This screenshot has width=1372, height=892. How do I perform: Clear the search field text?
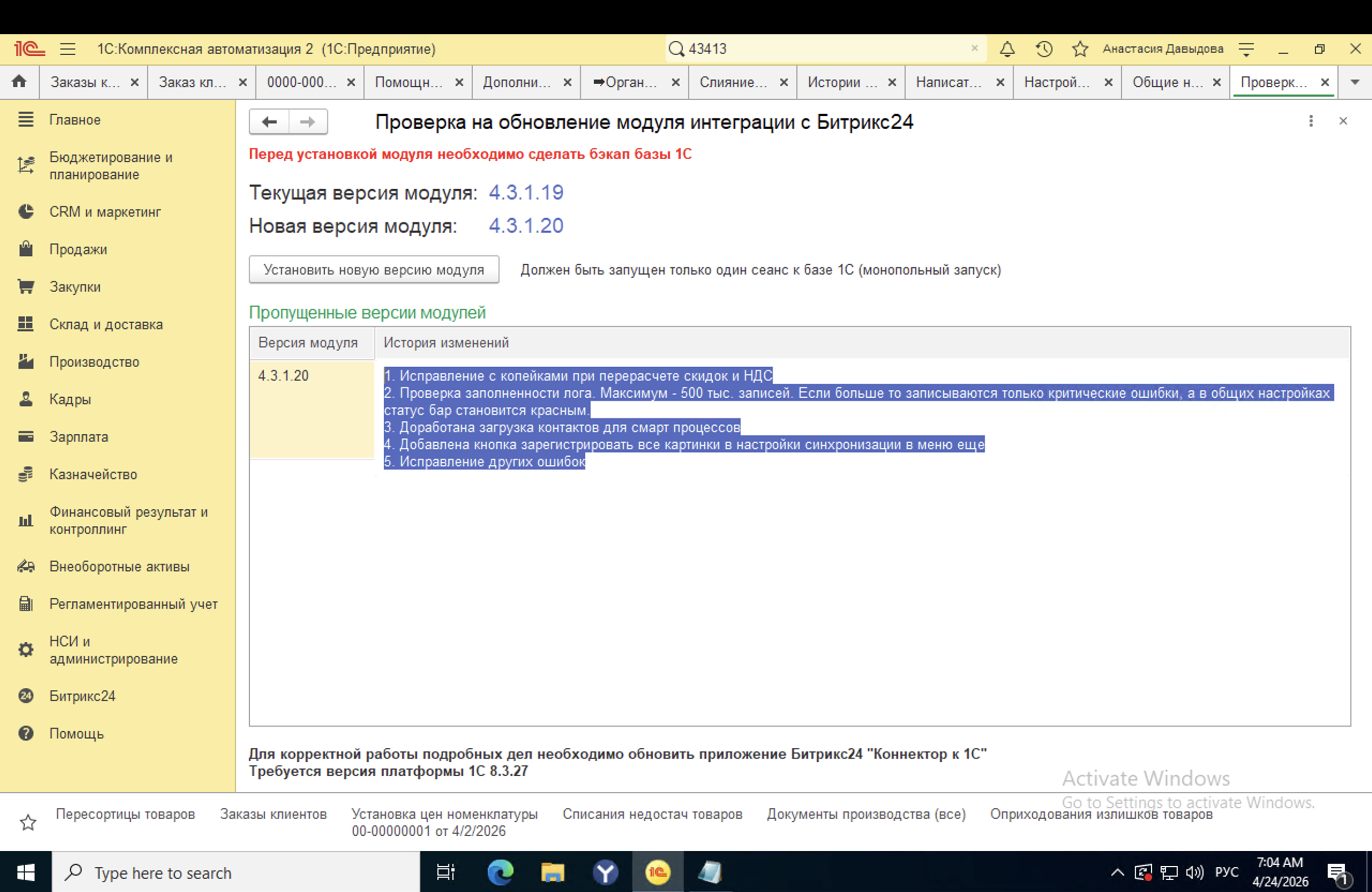[x=974, y=48]
